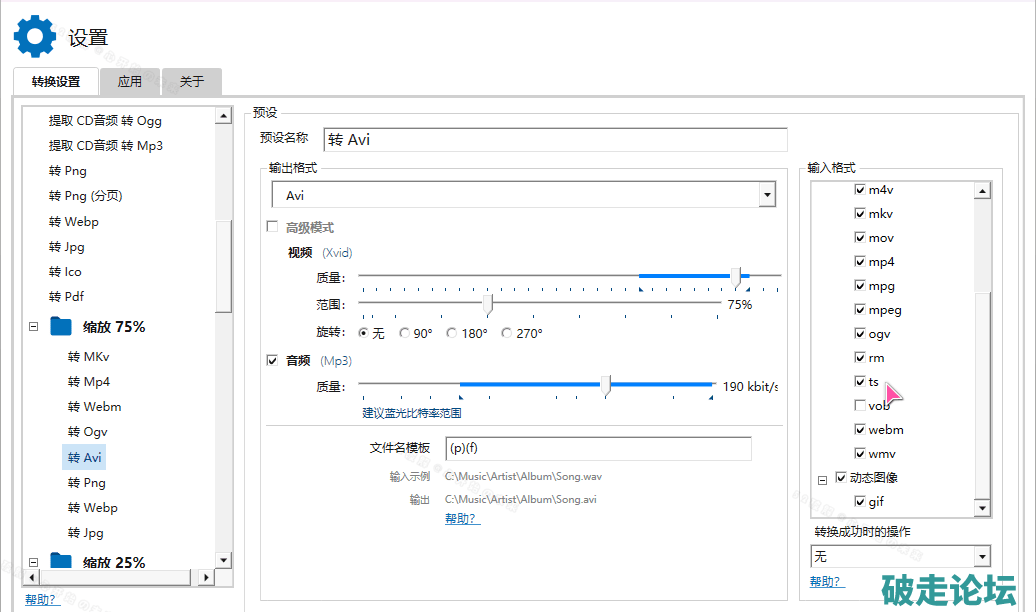Click the 缩放 75% folder icon
Image resolution: width=1036 pixels, height=612 pixels.
[x=62, y=326]
